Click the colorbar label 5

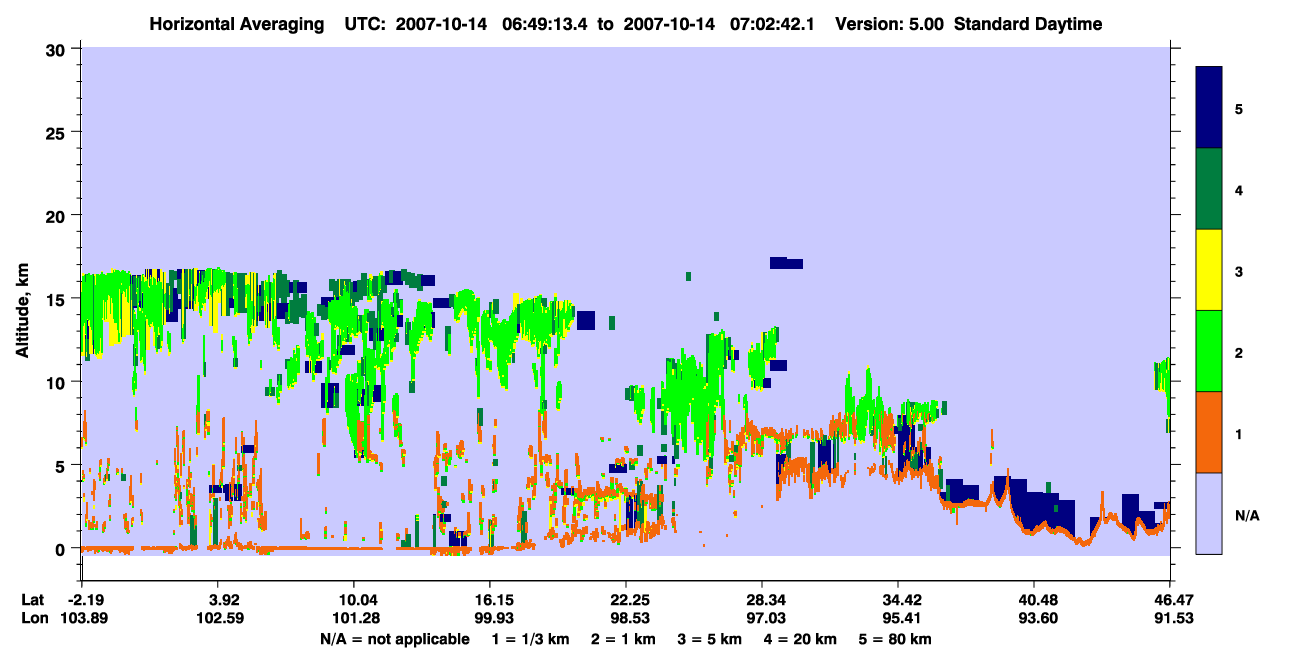(1238, 108)
